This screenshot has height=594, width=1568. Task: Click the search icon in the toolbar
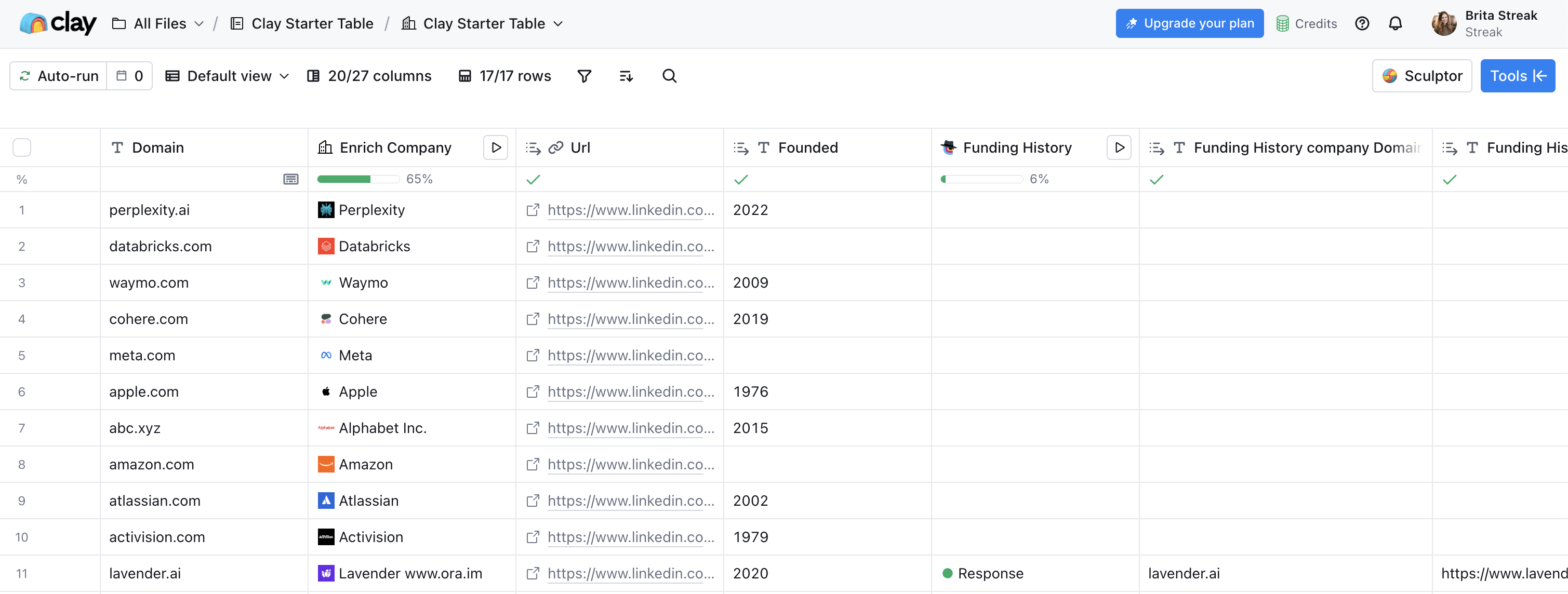(x=669, y=75)
